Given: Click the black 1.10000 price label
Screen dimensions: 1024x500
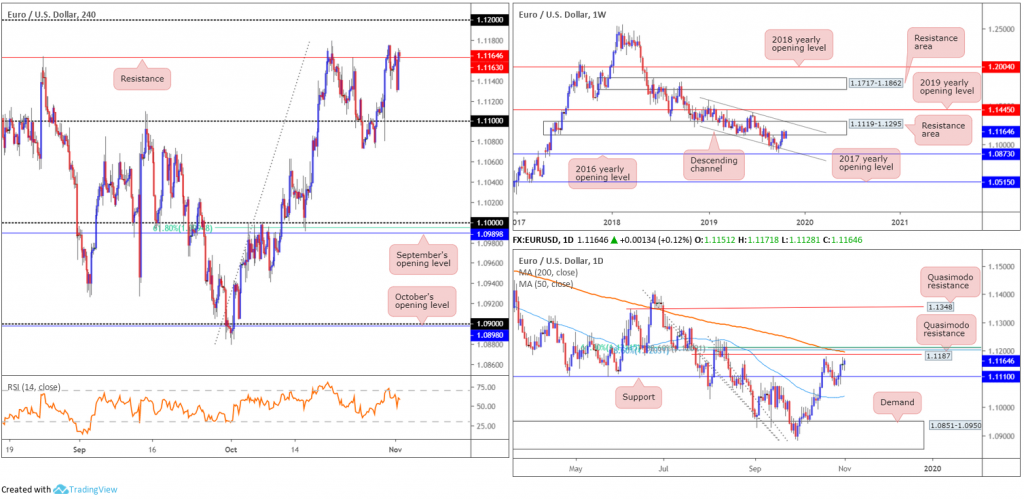Looking at the screenshot, I should (489, 223).
